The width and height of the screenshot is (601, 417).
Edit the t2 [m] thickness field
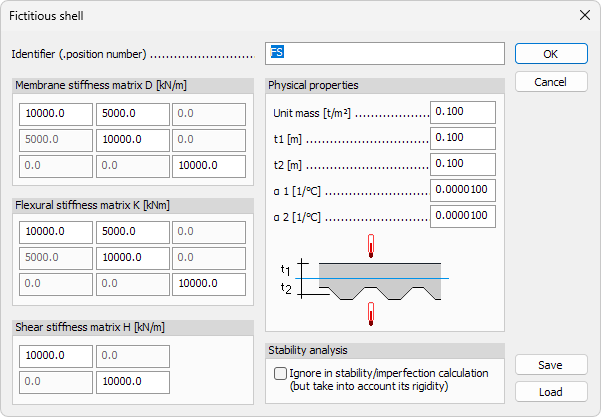[463, 164]
